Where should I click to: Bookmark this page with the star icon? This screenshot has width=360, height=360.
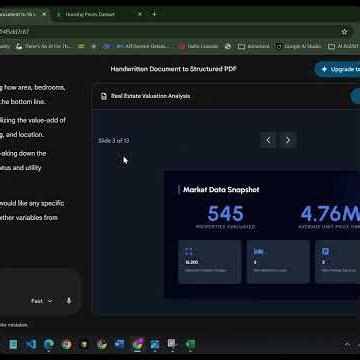tap(344, 32)
